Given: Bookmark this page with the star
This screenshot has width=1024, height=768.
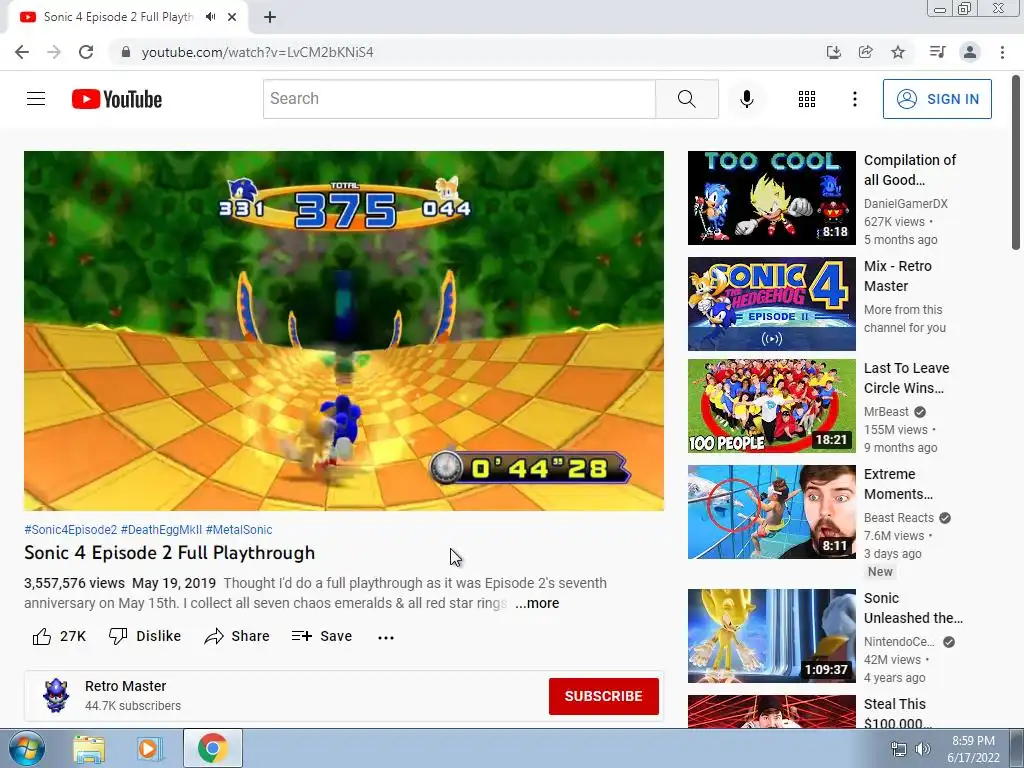Looking at the screenshot, I should click(898, 52).
